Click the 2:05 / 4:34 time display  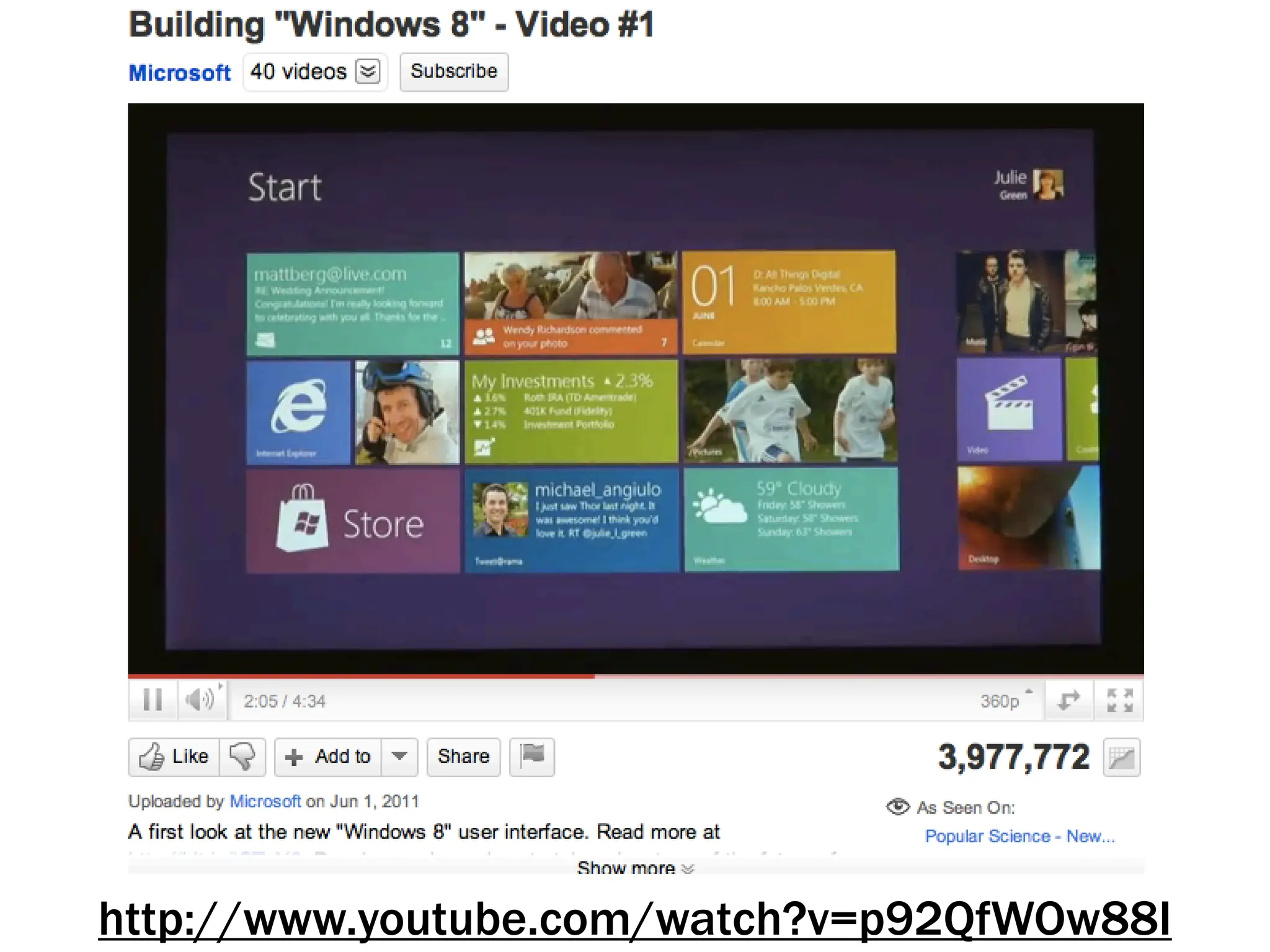click(x=285, y=701)
